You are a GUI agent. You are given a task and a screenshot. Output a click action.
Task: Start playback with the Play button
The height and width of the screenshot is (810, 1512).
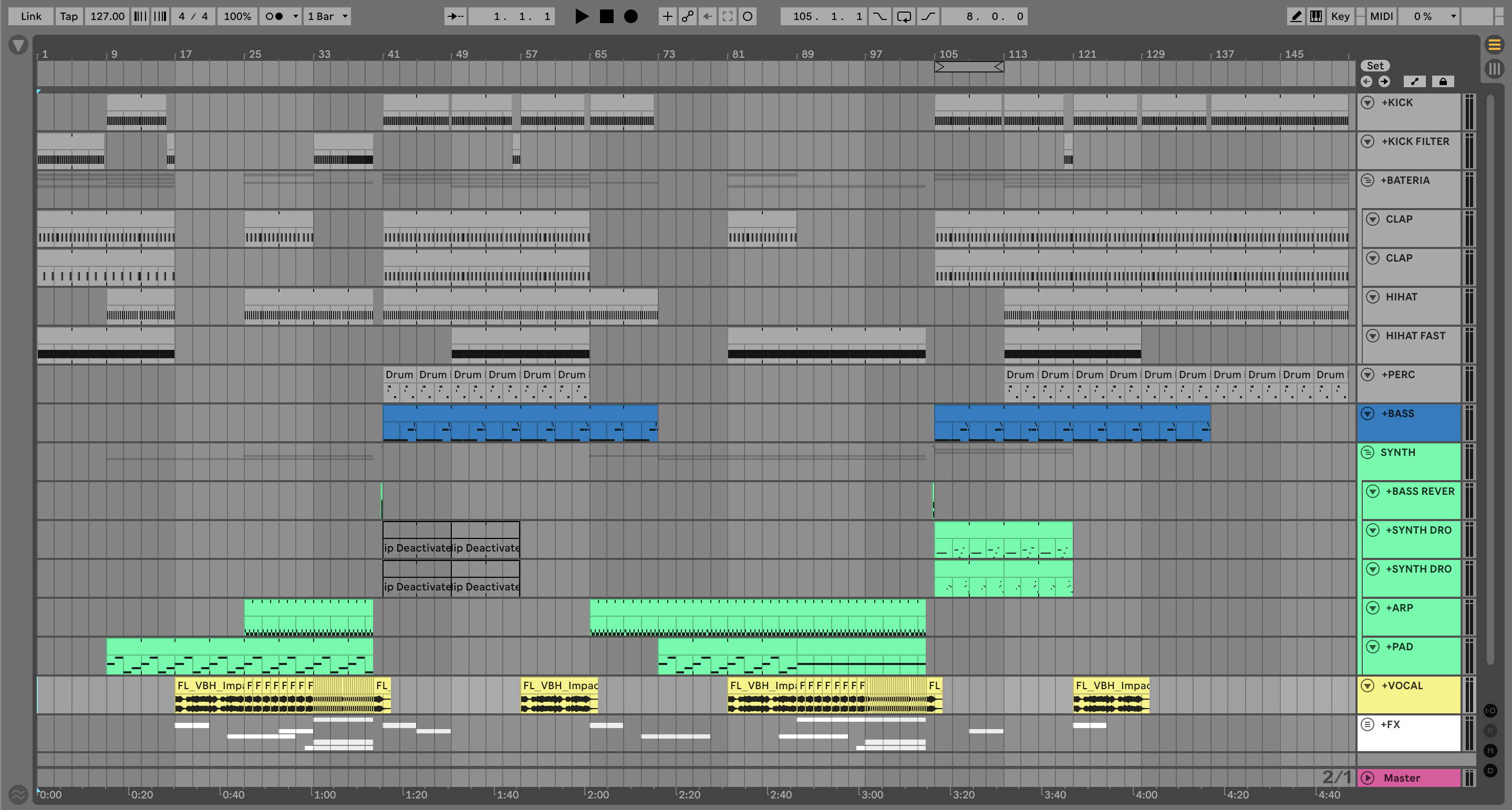[581, 16]
